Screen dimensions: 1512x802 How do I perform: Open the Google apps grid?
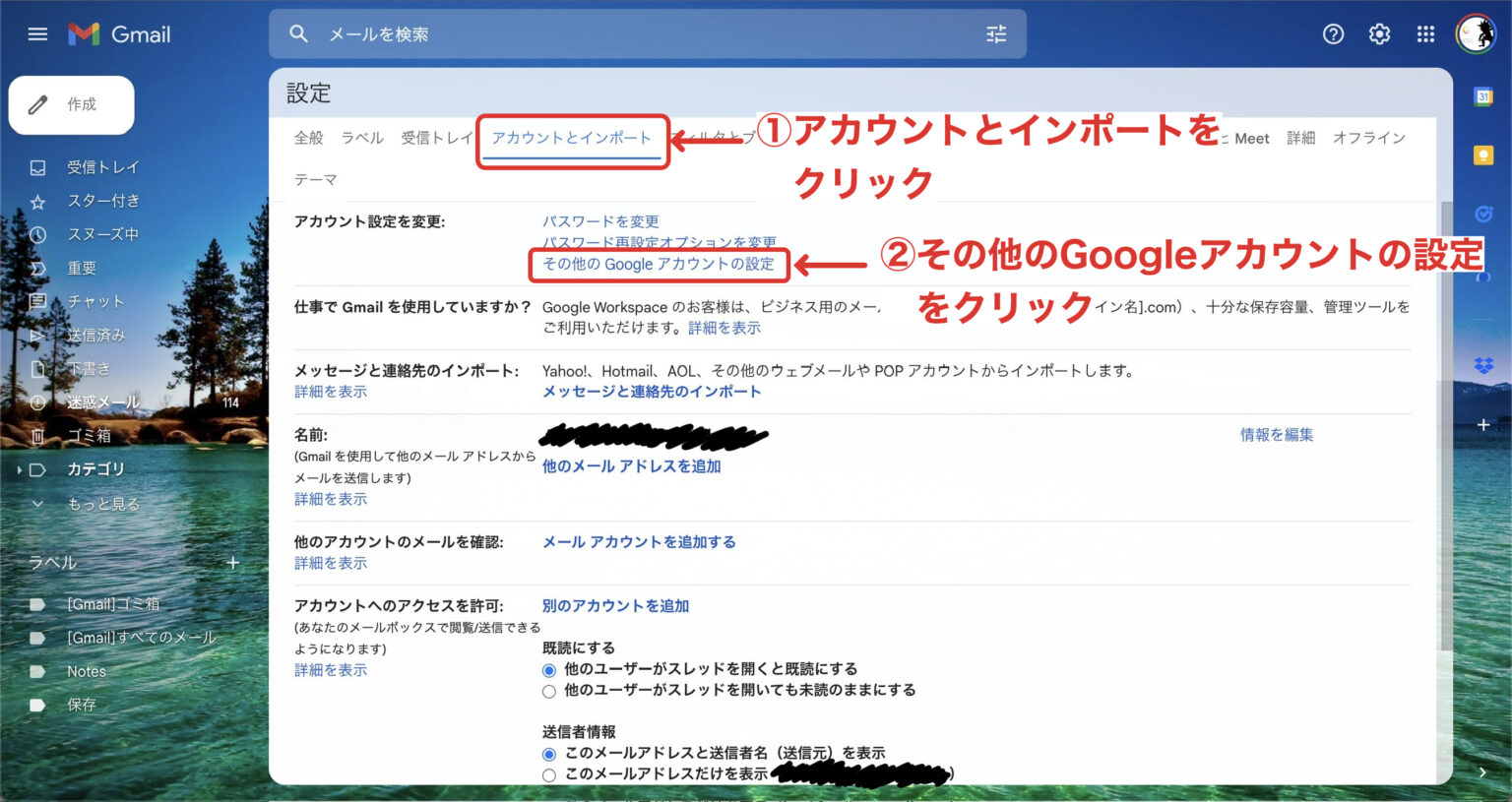pyautogui.click(x=1424, y=33)
